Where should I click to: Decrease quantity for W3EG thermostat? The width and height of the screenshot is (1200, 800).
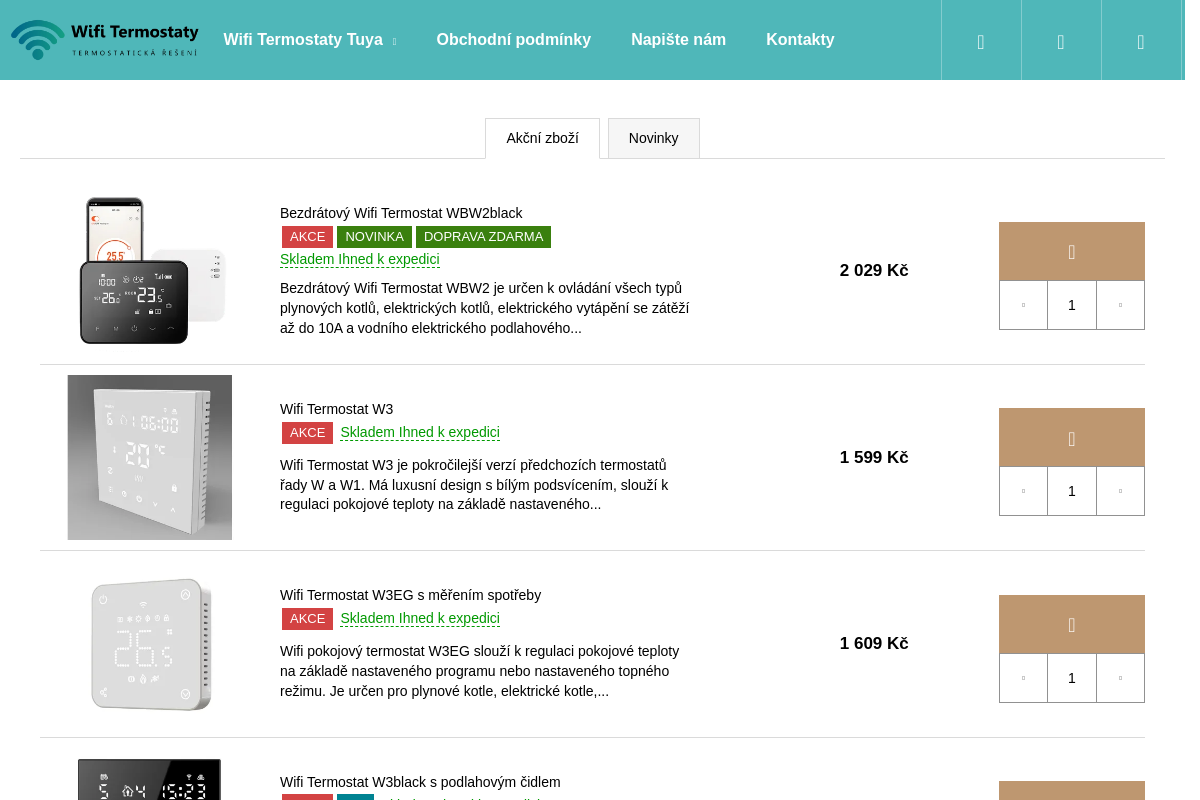click(1023, 678)
